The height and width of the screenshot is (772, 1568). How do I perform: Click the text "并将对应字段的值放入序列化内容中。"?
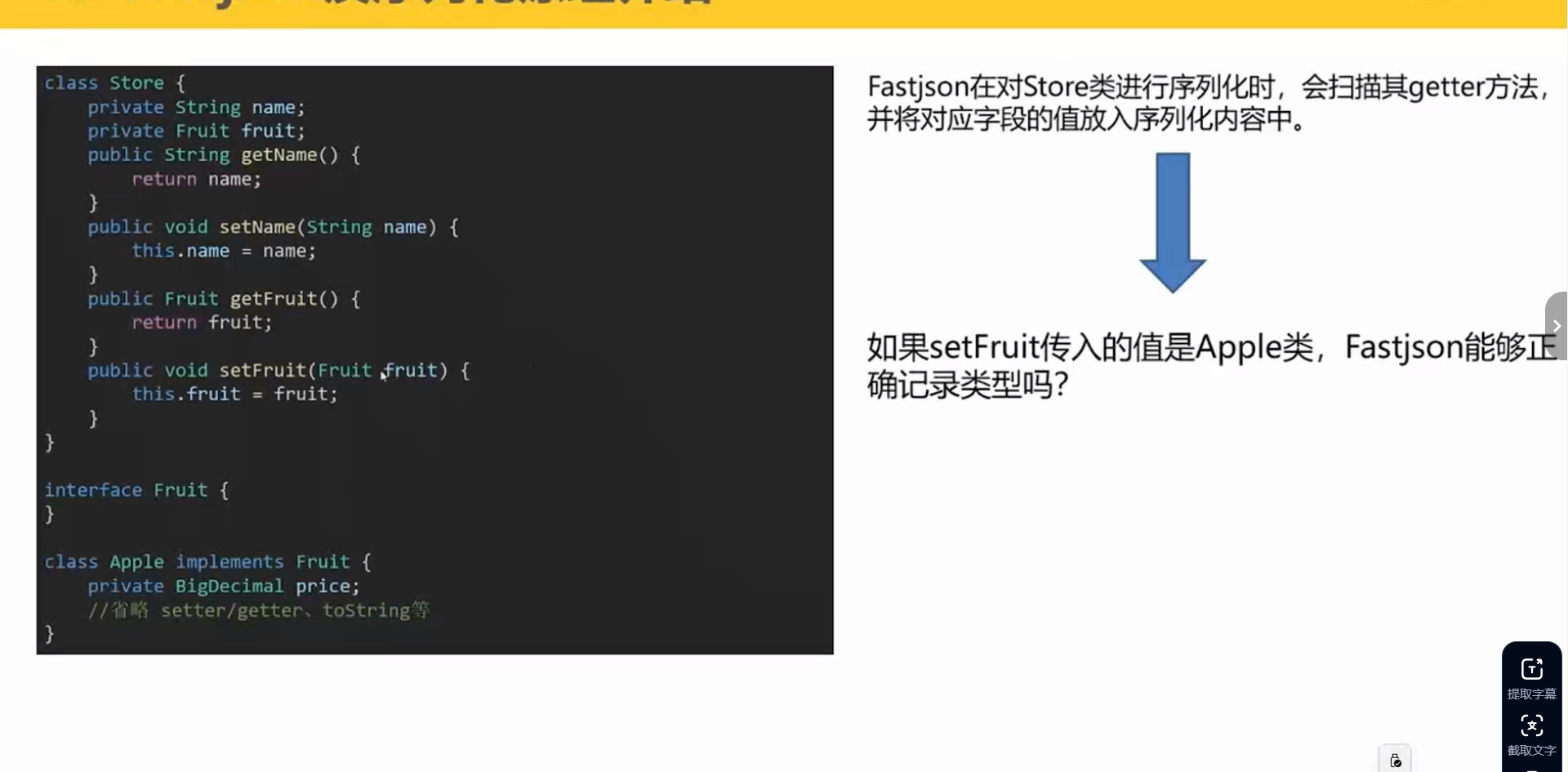pos(1088,119)
